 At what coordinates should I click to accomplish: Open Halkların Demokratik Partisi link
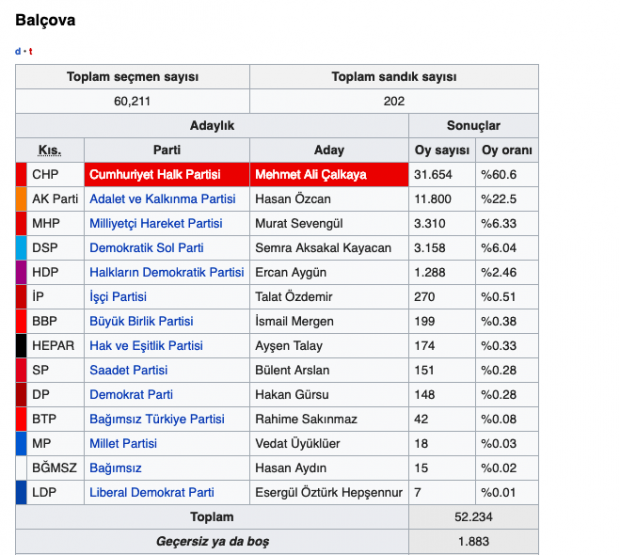coord(166,272)
